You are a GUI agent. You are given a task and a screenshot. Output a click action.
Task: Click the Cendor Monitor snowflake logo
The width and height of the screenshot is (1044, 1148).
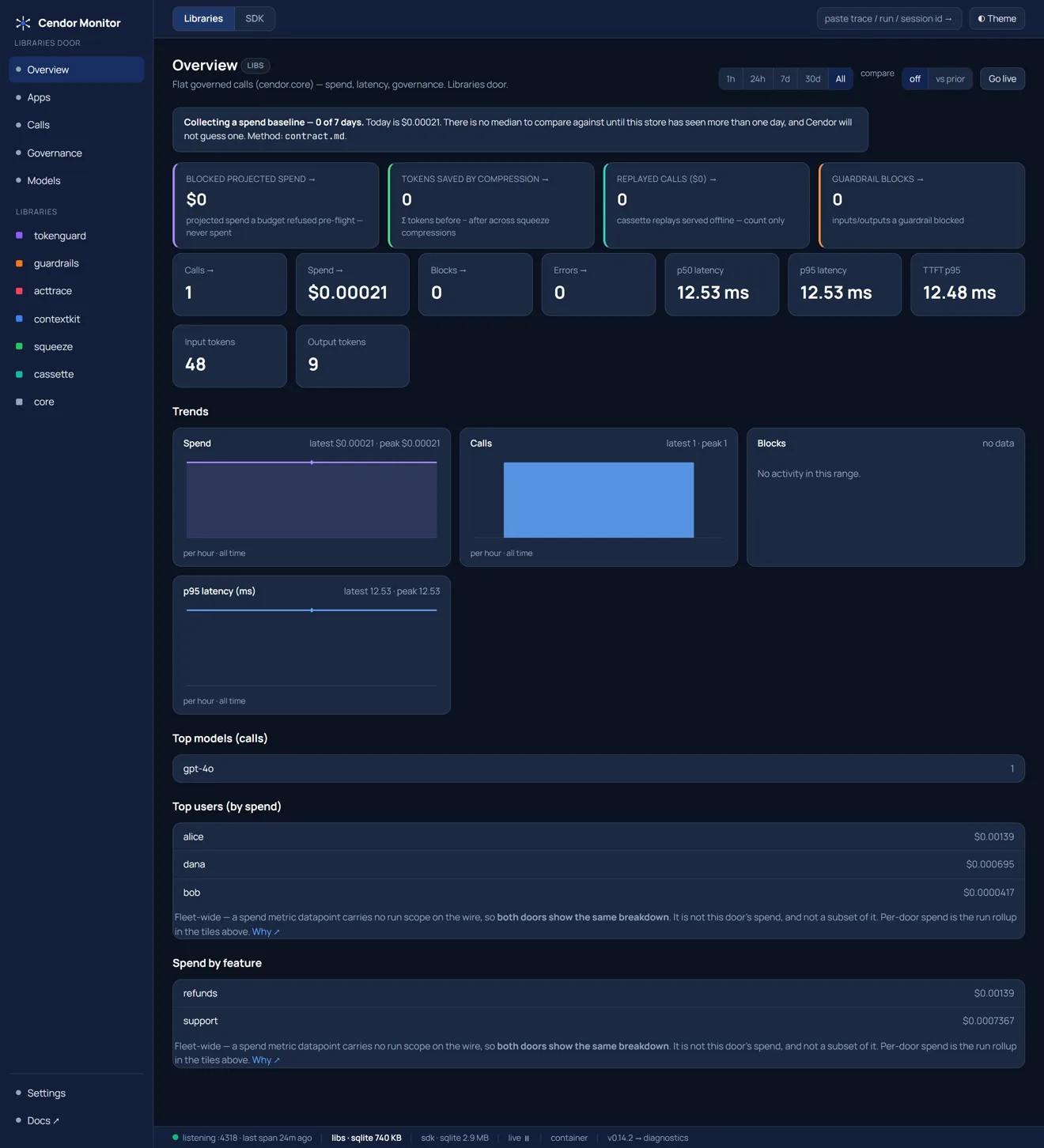23,23
